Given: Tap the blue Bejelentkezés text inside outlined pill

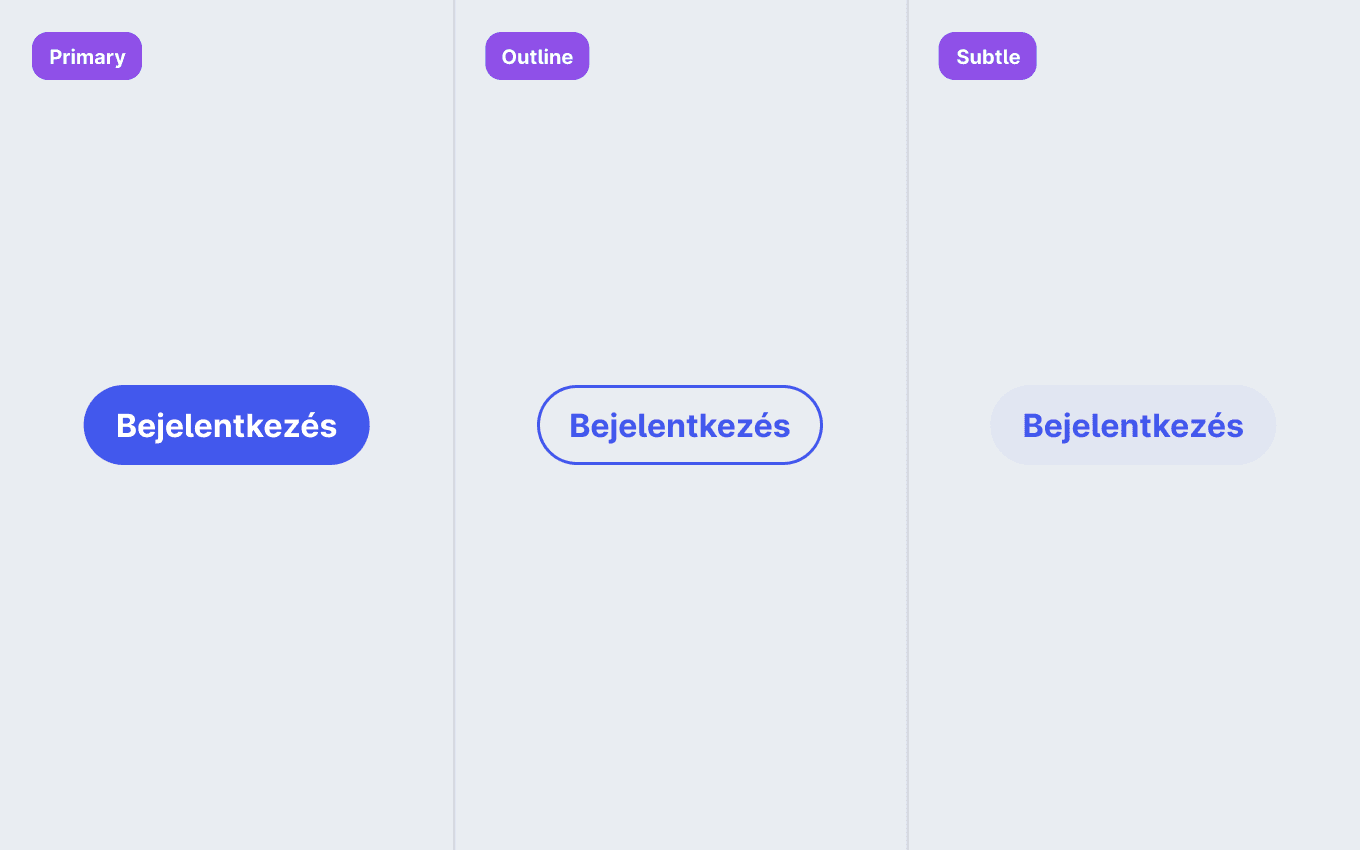Looking at the screenshot, I should [x=680, y=426].
